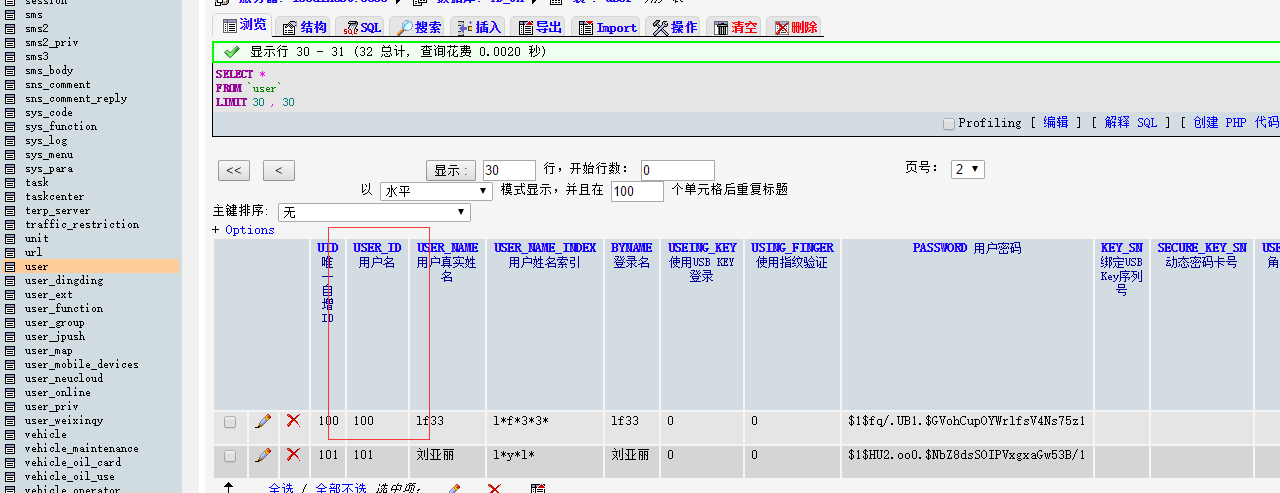Screen dimensions: 1280x493
Task: Click the sys_log table icon in sidebar
Action: pyautogui.click(x=11, y=141)
